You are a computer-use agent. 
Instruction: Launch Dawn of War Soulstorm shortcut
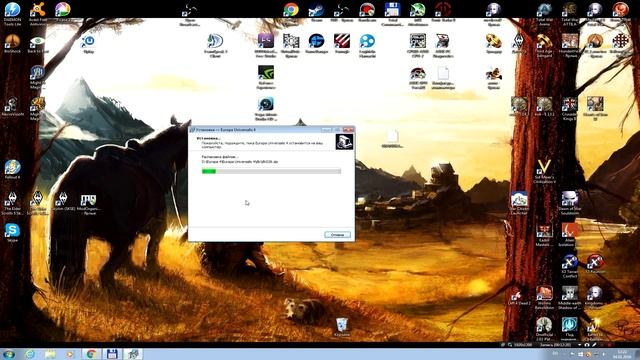tap(569, 203)
